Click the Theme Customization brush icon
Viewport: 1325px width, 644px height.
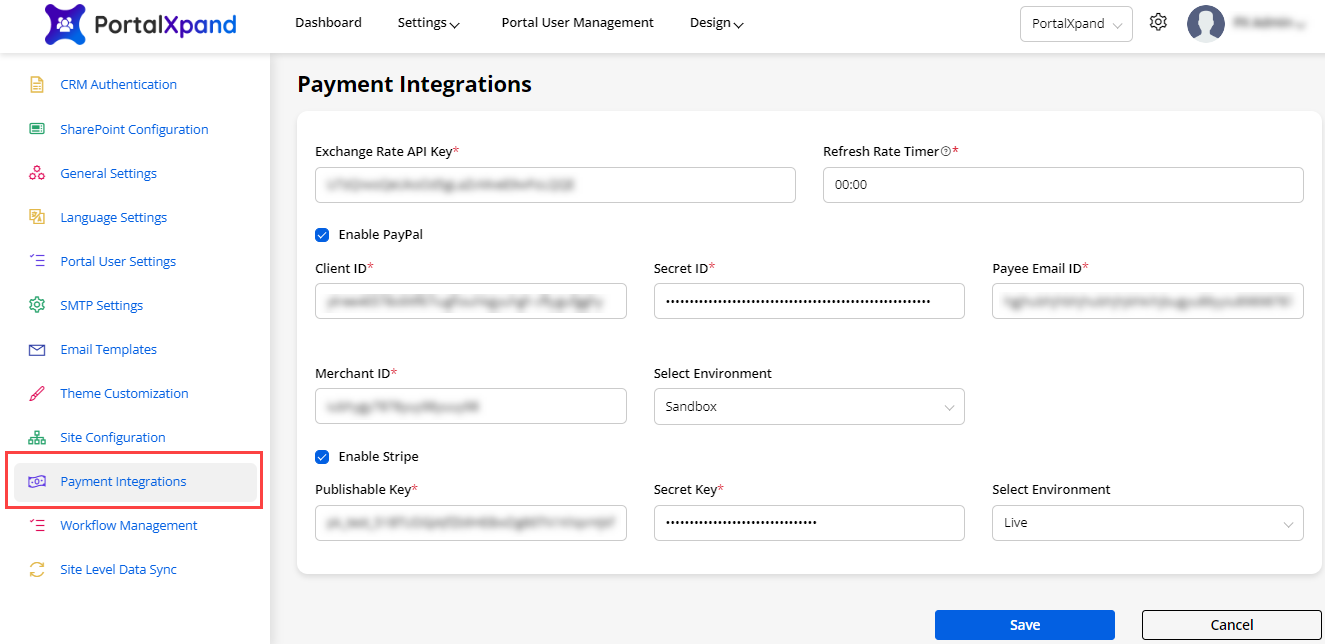pyautogui.click(x=37, y=393)
